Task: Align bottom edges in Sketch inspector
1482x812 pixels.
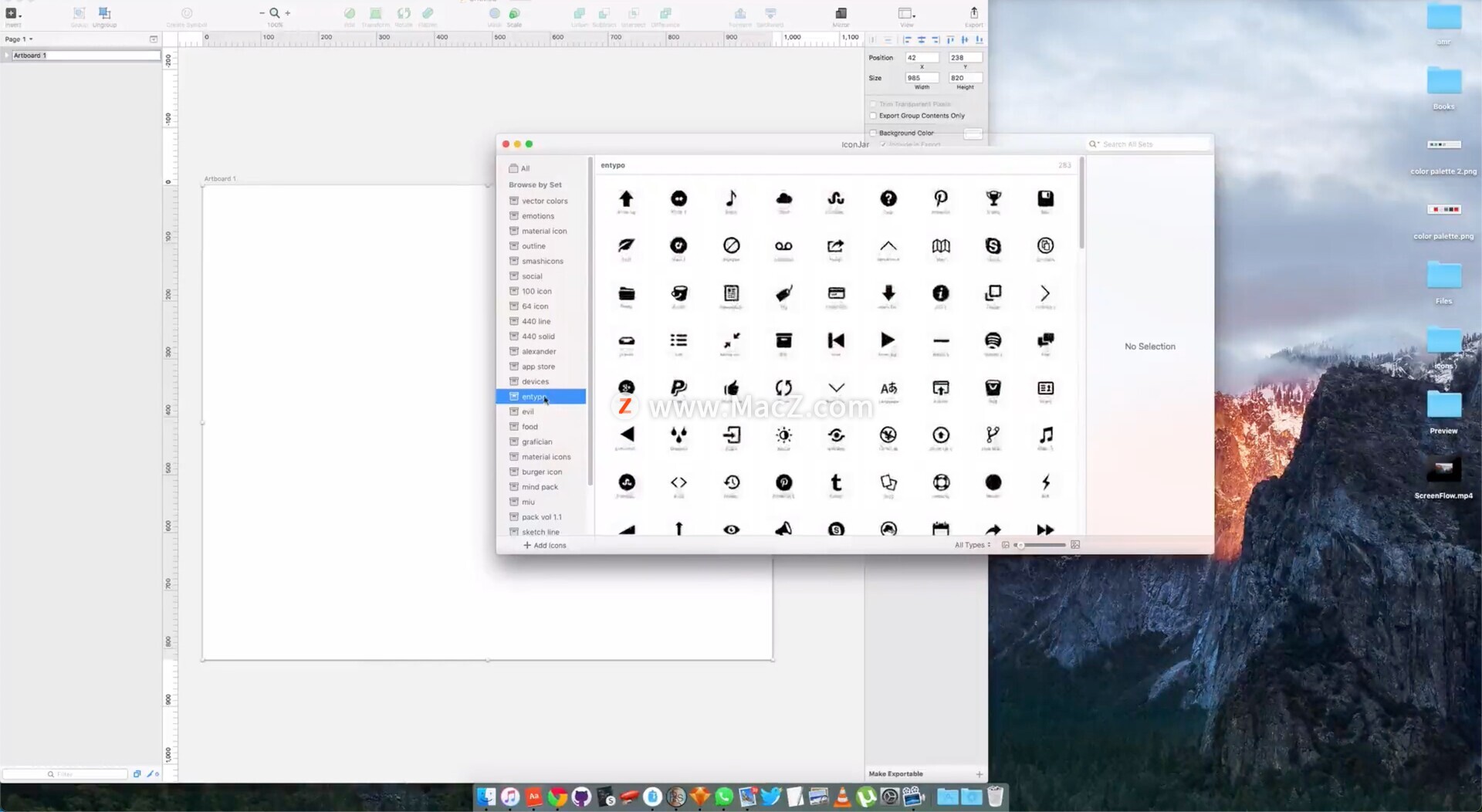Action: tap(979, 39)
